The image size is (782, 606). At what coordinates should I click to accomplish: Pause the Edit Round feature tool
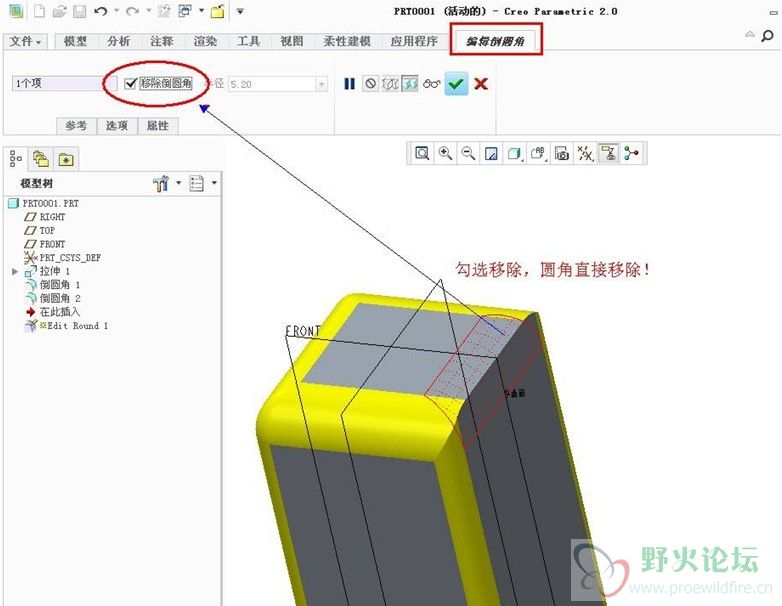click(x=350, y=84)
